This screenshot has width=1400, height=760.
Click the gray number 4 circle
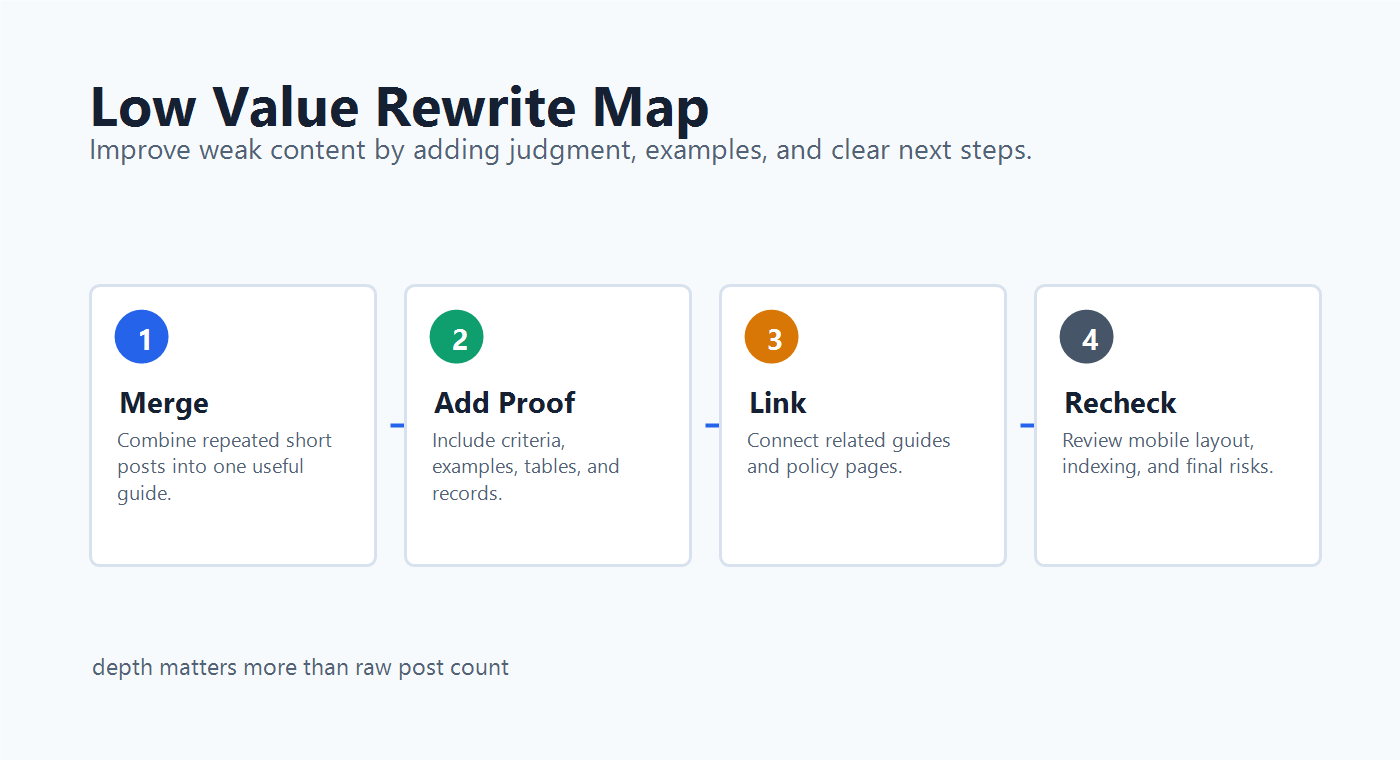point(1087,337)
